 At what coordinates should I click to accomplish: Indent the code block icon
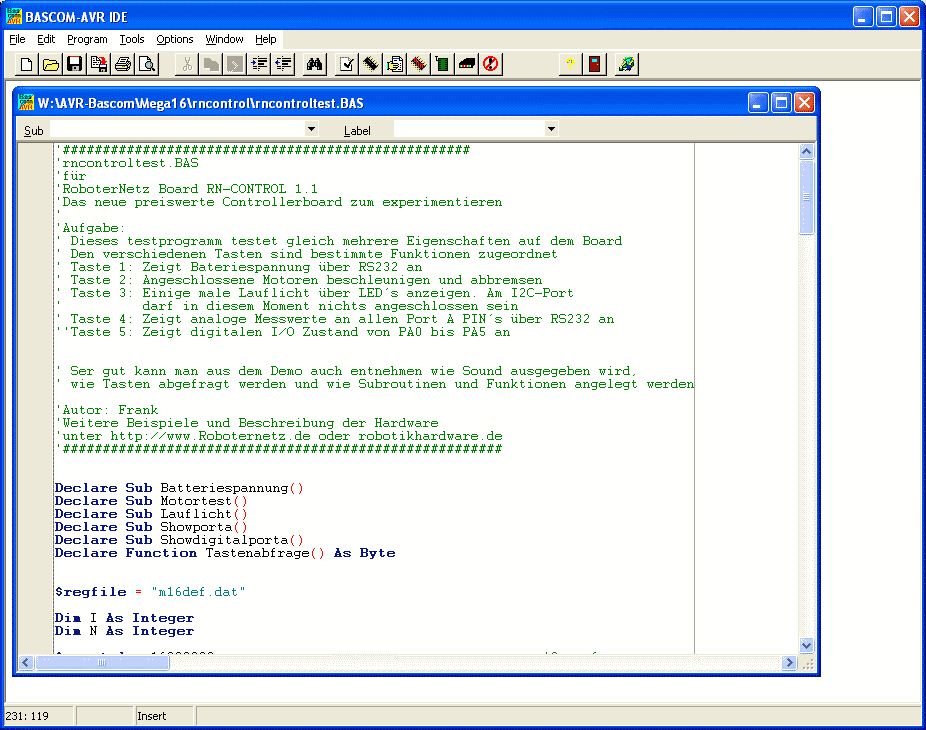point(259,64)
